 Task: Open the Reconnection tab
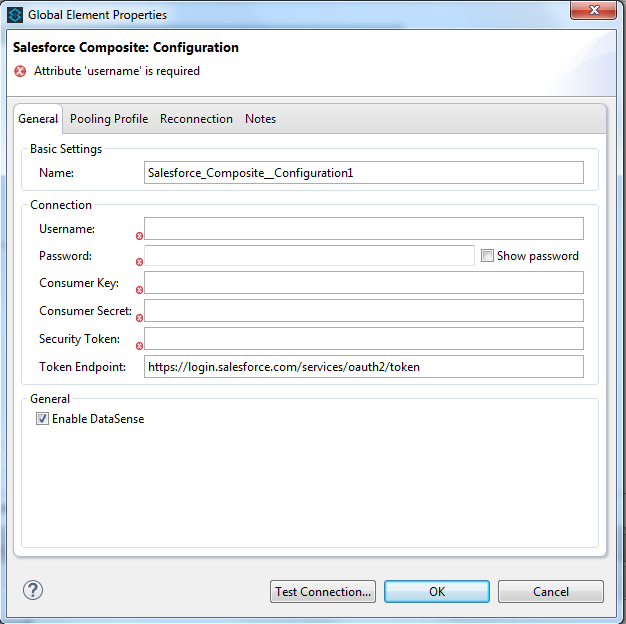point(196,119)
